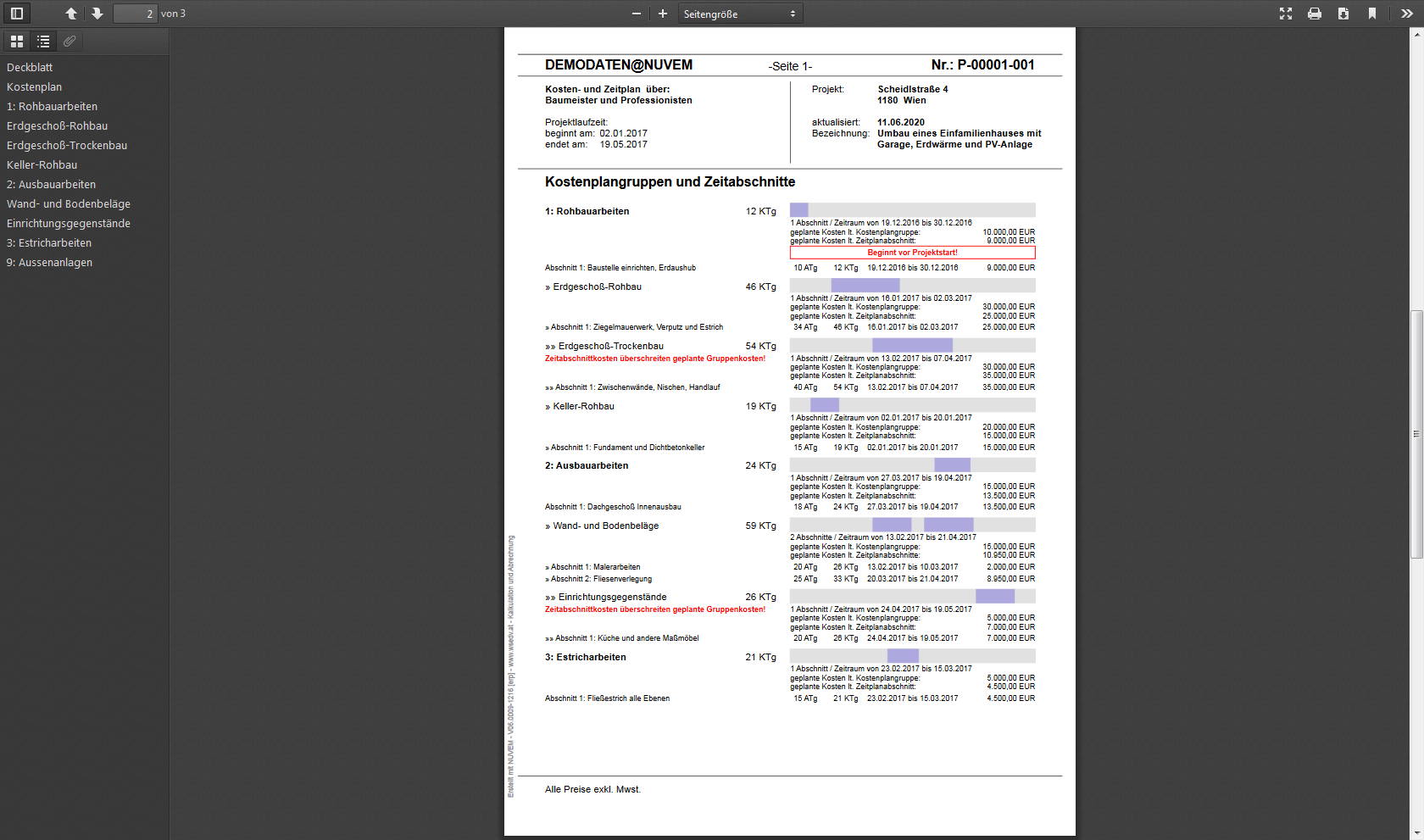1424x840 pixels.
Task: Switch to presentation fullscreen mode
Action: tap(1286, 14)
